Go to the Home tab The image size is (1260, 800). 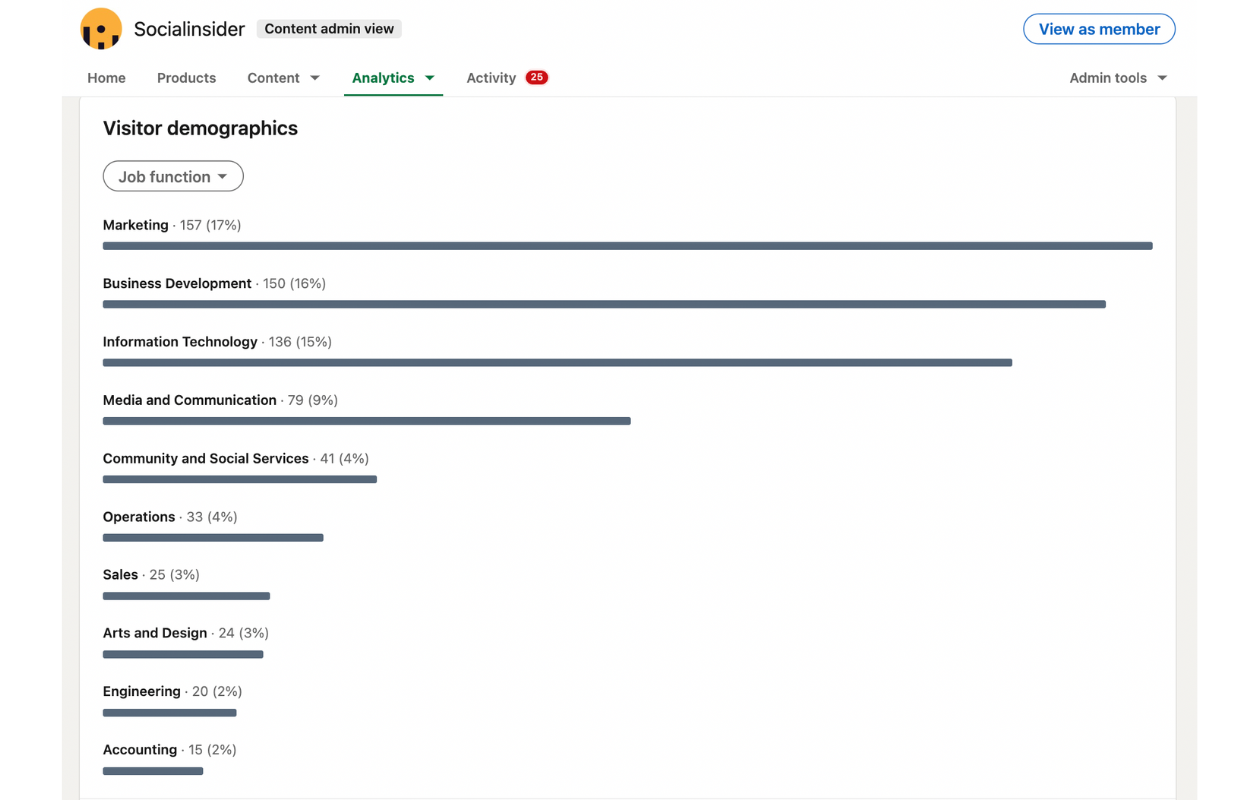tap(106, 78)
